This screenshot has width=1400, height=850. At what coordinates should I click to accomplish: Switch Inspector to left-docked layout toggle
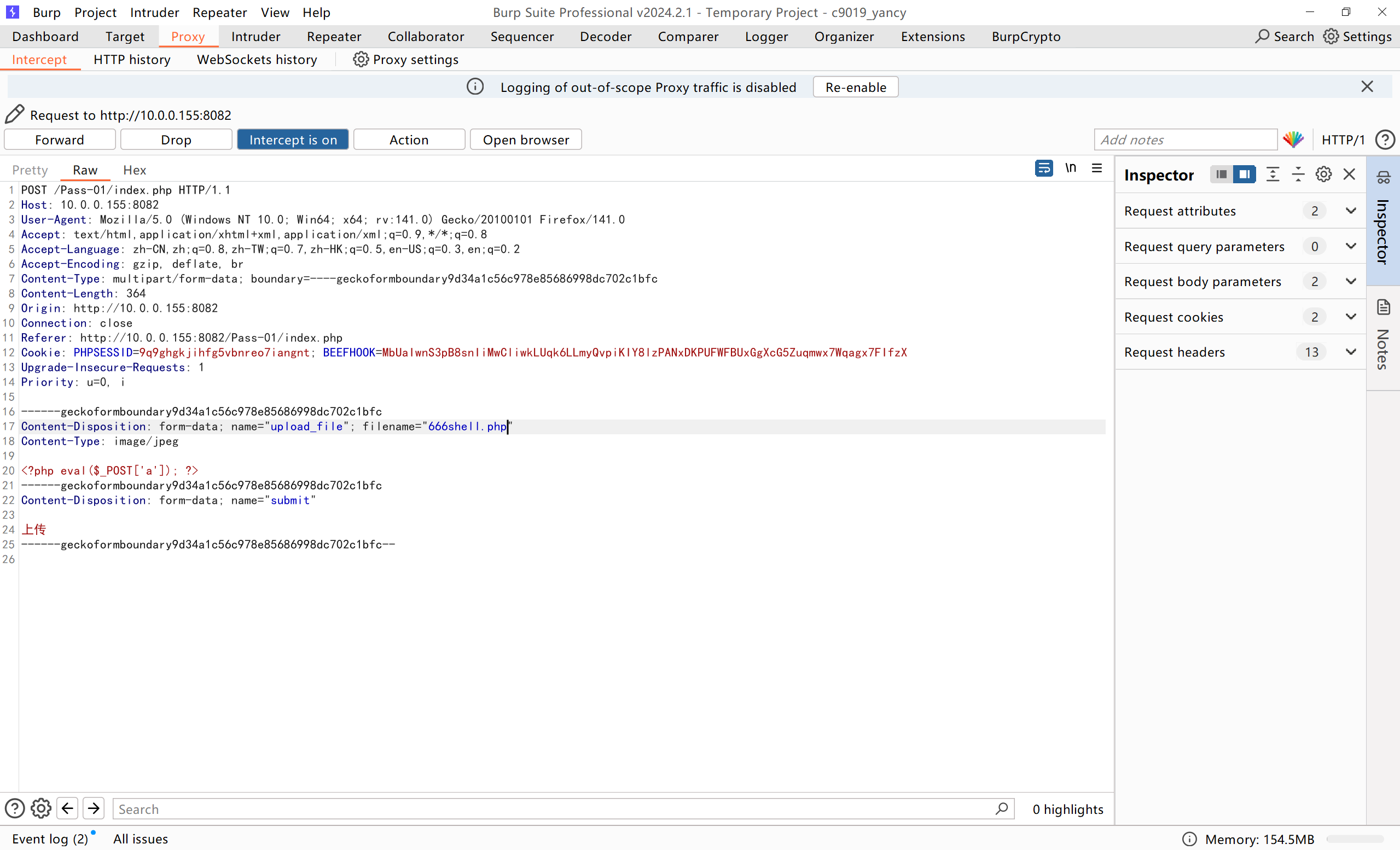(1221, 174)
